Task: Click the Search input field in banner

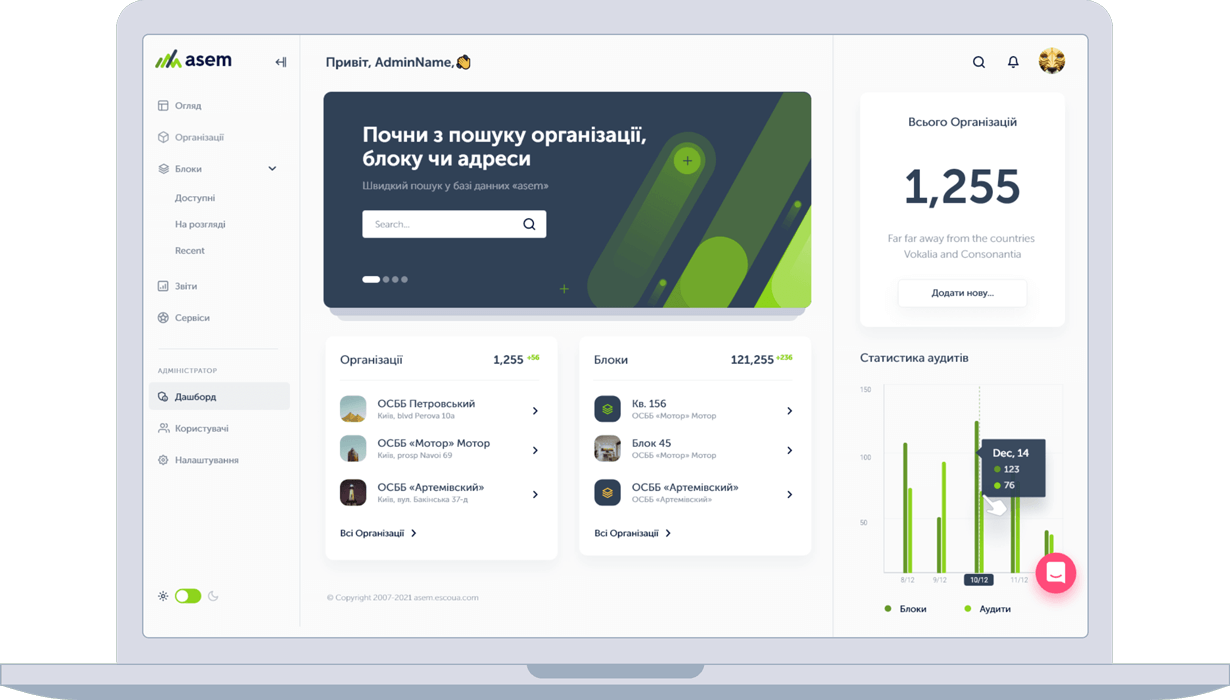Action: (x=440, y=224)
